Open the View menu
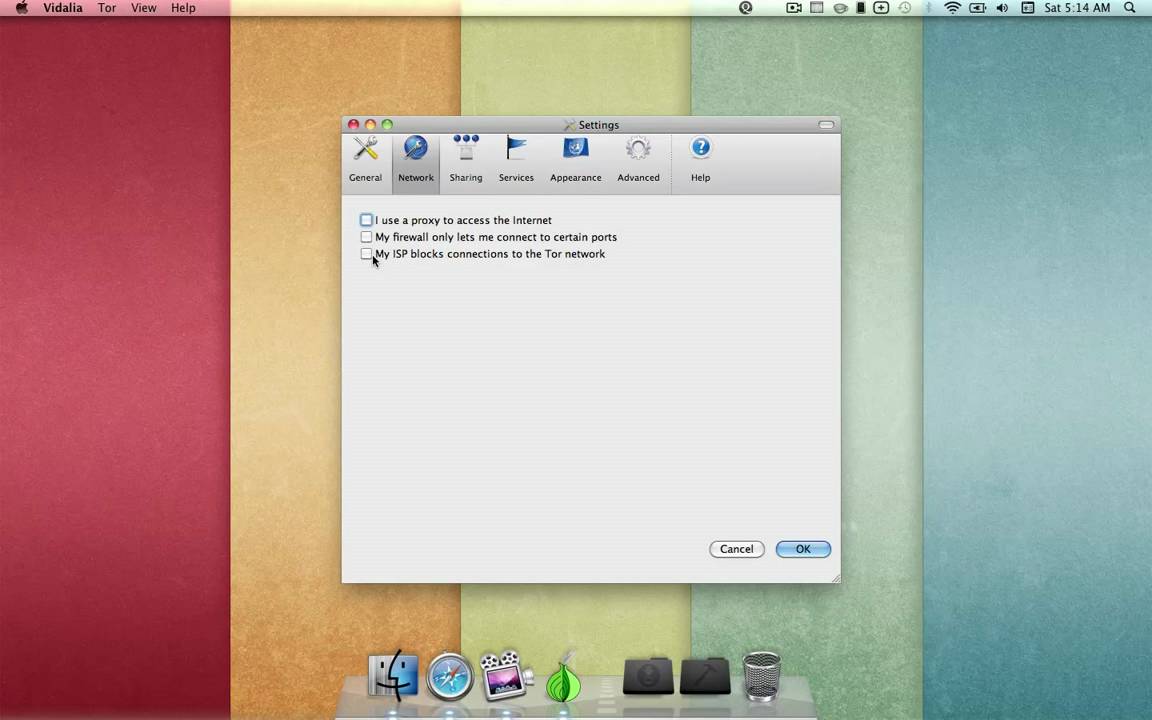The width and height of the screenshot is (1152, 720). coord(143,8)
